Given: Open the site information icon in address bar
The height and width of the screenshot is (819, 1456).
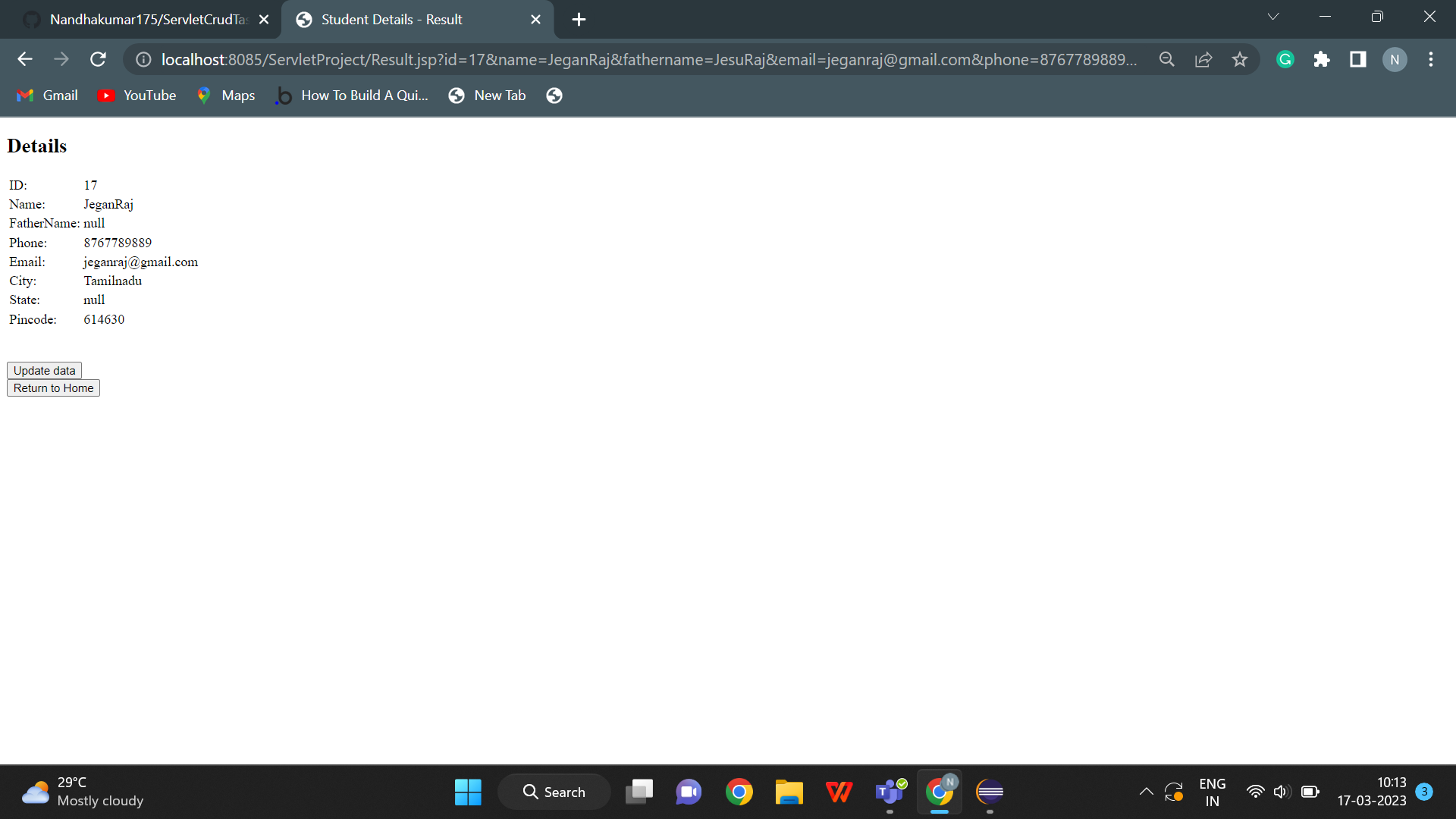Looking at the screenshot, I should 143,59.
